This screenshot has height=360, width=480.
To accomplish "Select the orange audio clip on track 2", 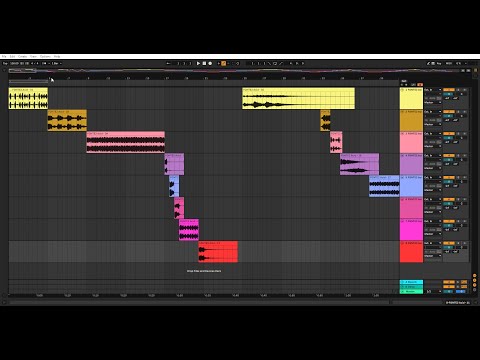I will coord(67,120).
